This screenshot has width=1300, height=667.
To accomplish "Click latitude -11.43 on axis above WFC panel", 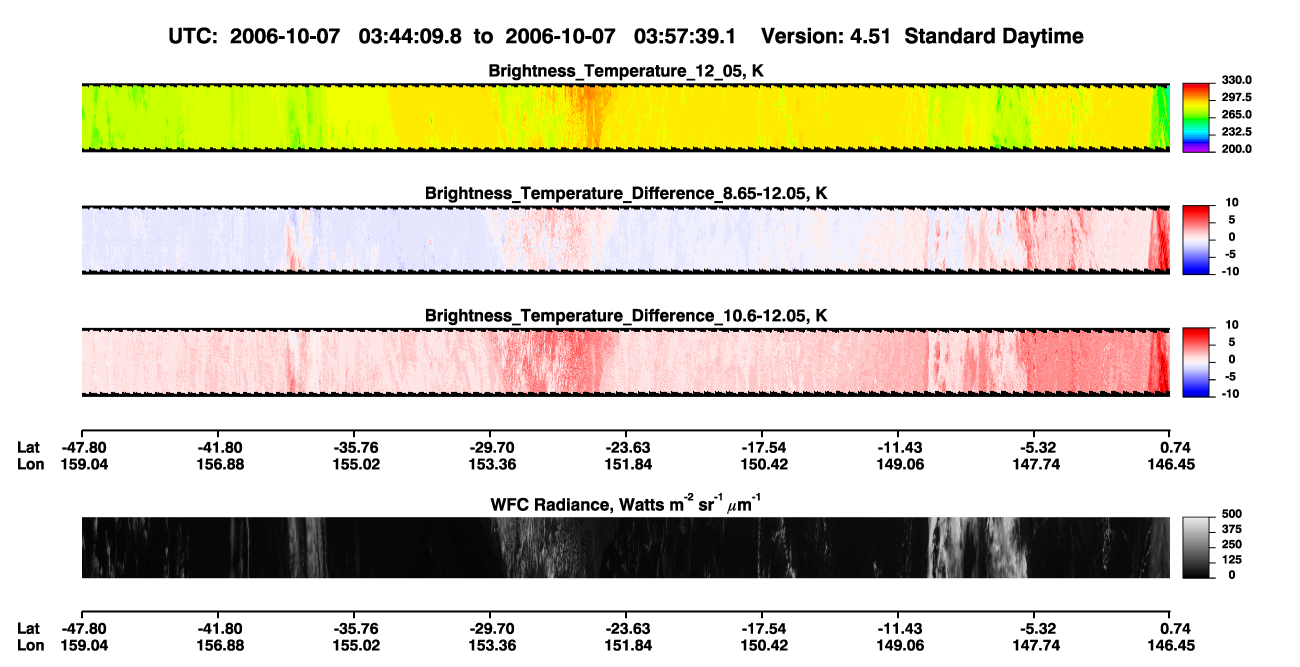I will (x=898, y=447).
